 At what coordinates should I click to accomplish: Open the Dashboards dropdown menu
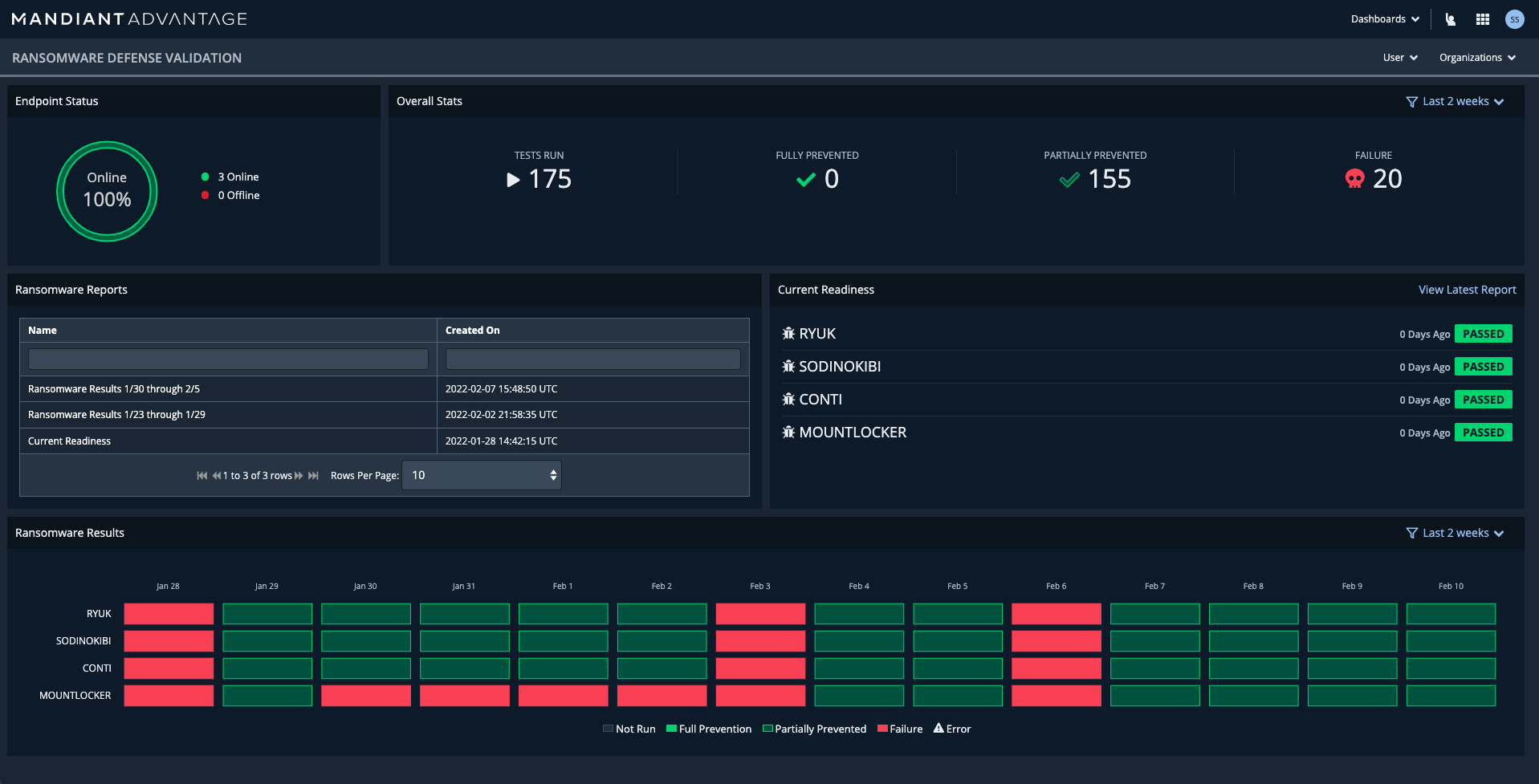1385,19
